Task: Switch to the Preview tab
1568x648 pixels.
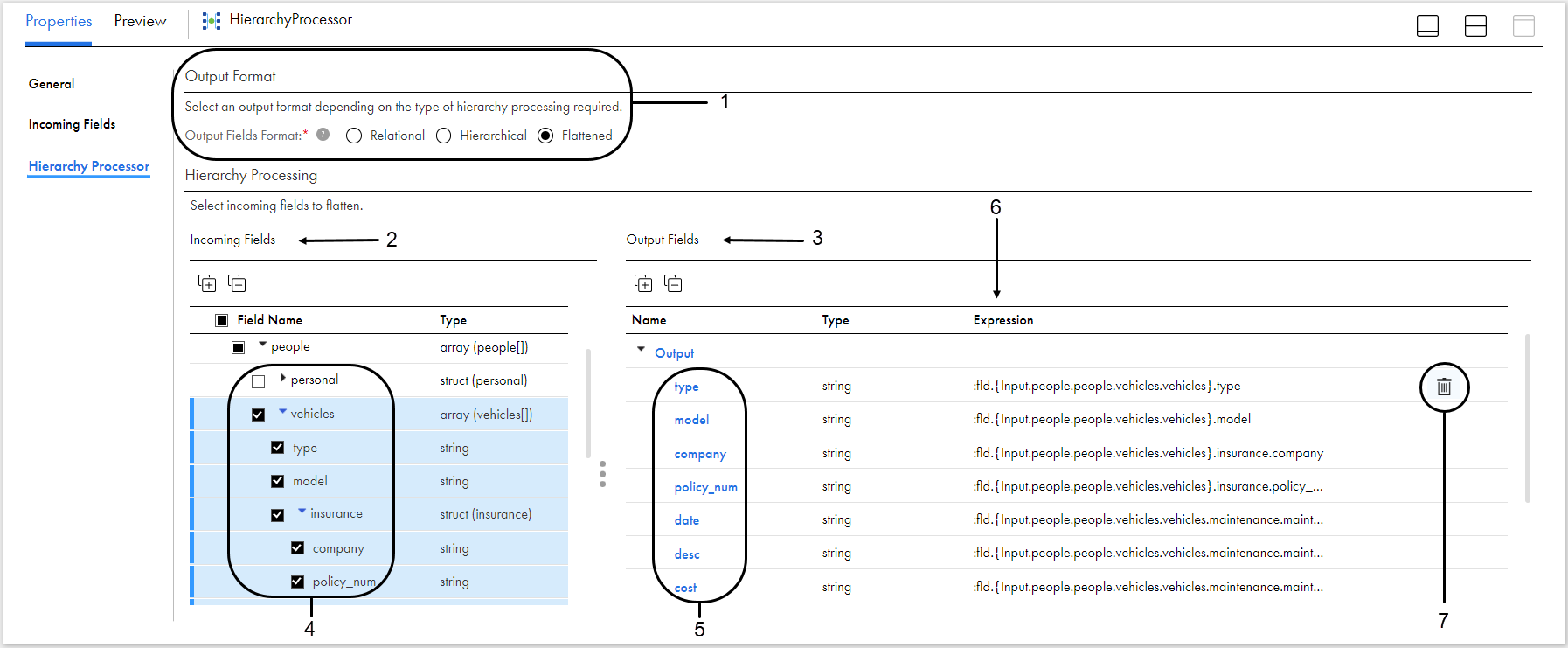Action: (x=140, y=21)
